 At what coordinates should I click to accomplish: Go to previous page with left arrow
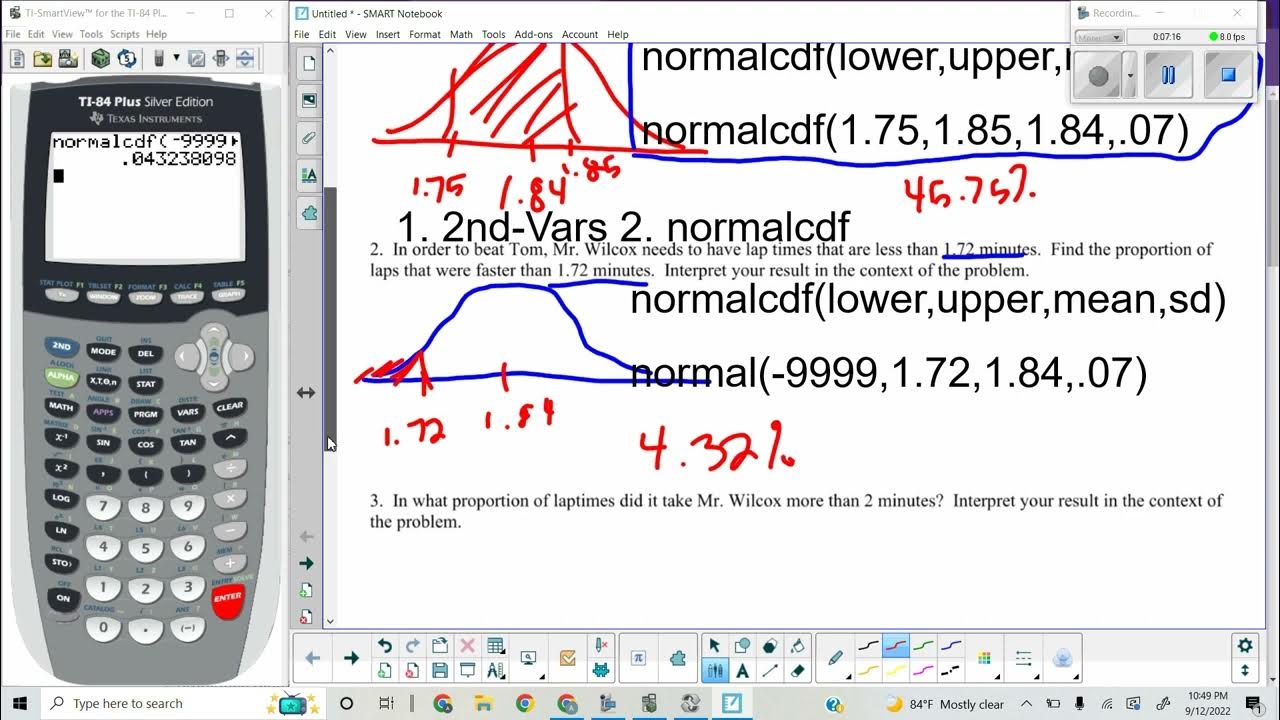point(312,658)
